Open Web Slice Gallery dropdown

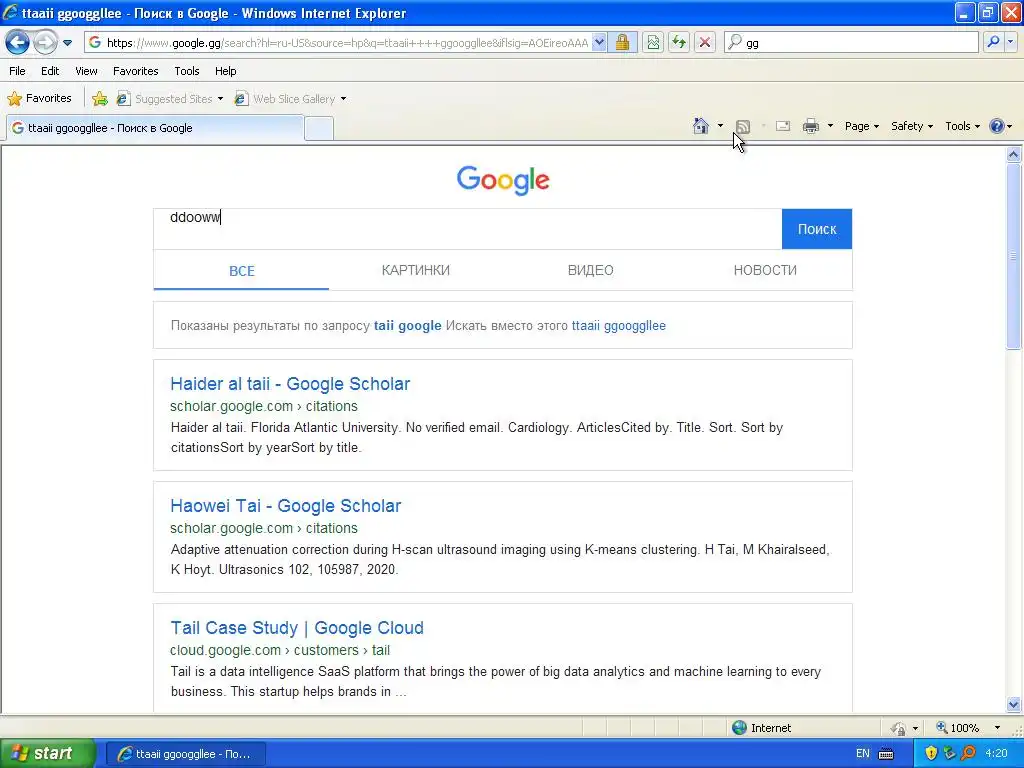tap(291, 99)
